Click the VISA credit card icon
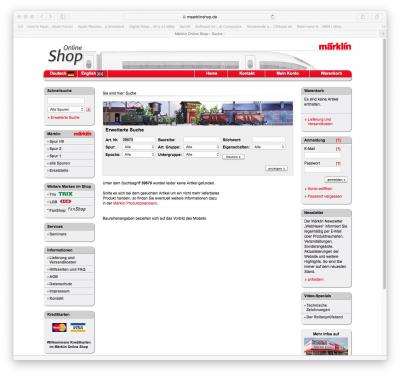The width and height of the screenshot is (400, 376). [x=78, y=328]
